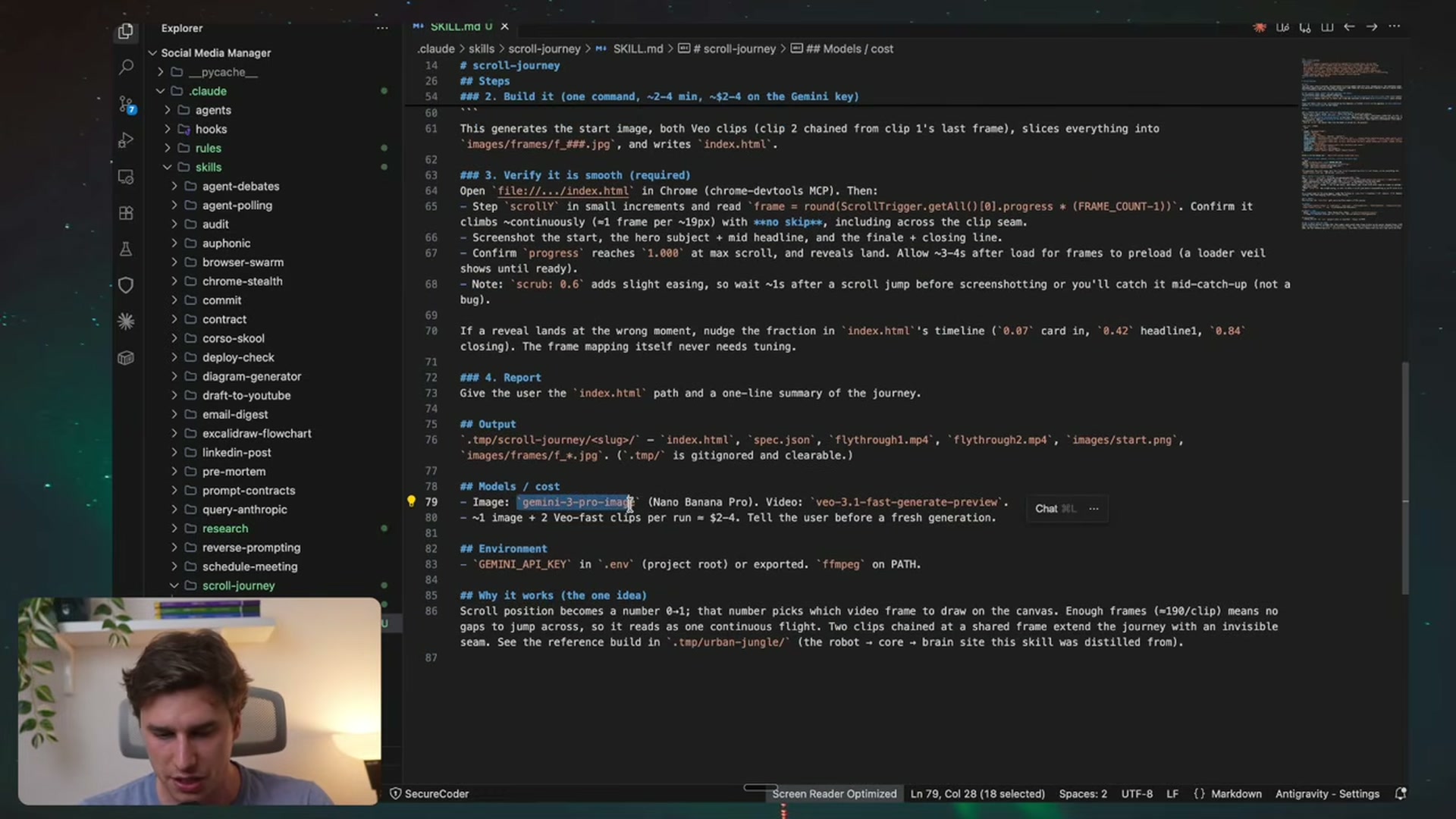Collapse the Social Media Manager root folder
Screen dimensions: 1456x819
pos(152,53)
